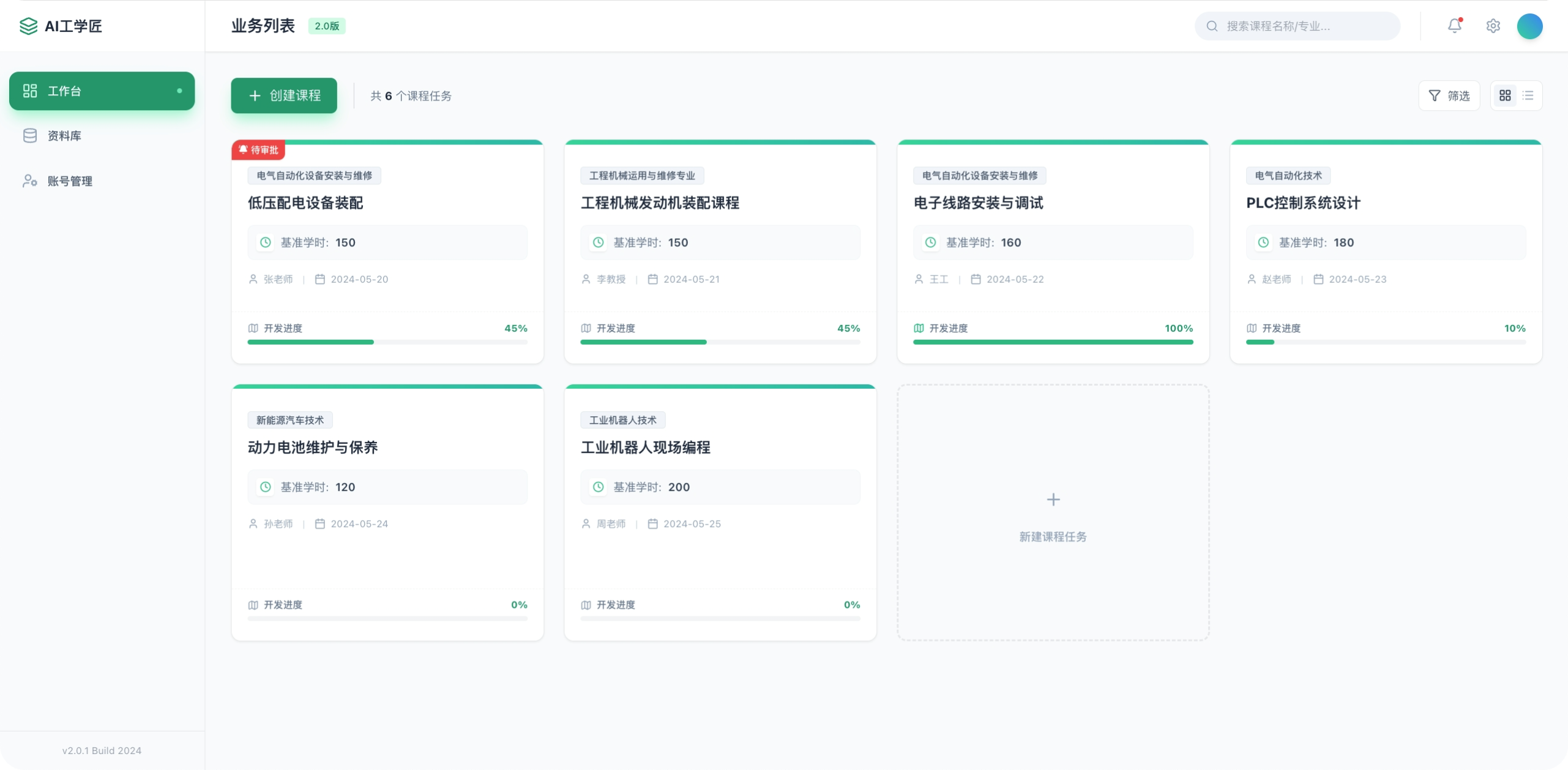
Task: Open settings via gear icon
Action: [x=1493, y=26]
